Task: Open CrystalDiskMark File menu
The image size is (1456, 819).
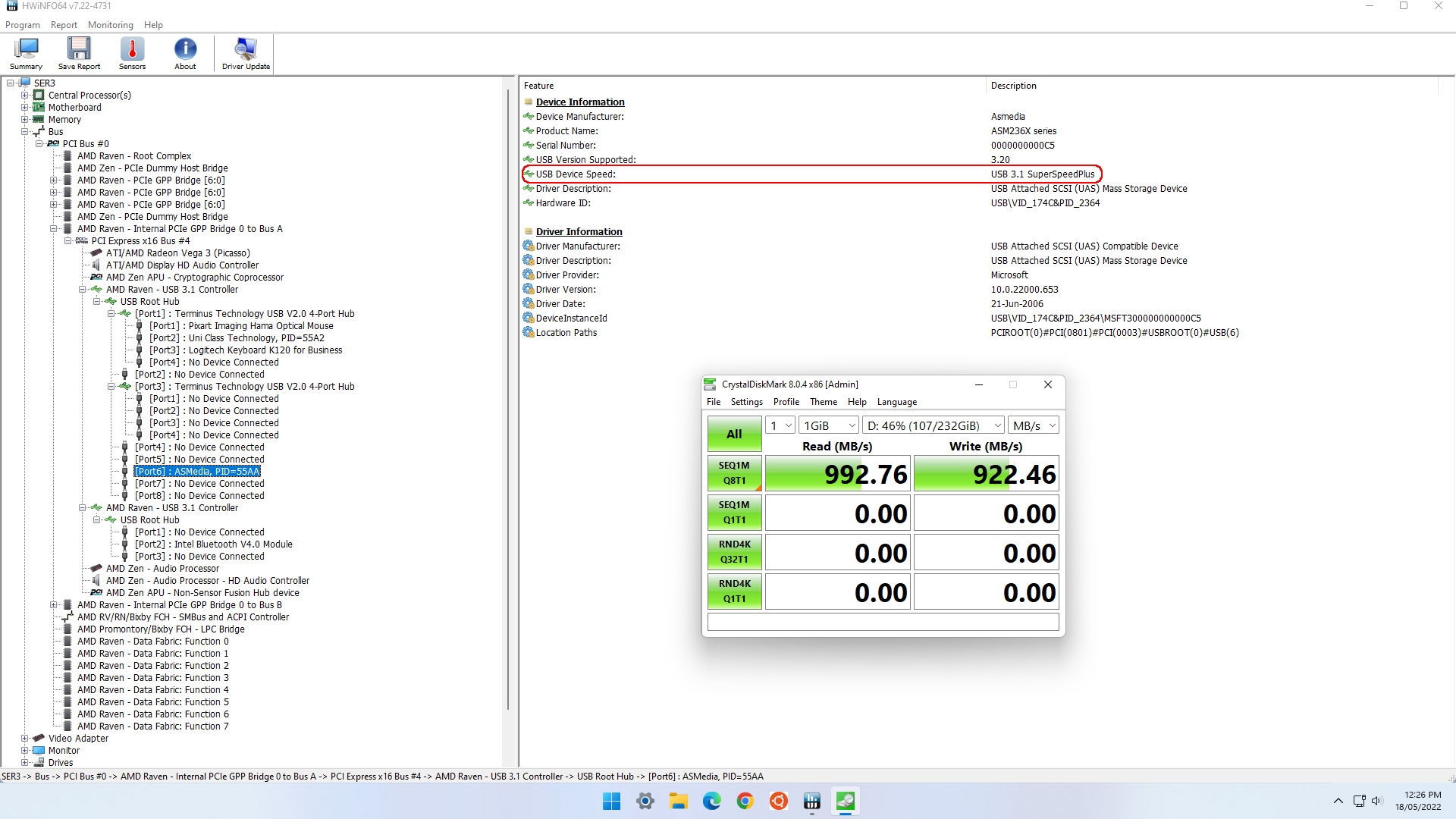Action: tap(714, 402)
